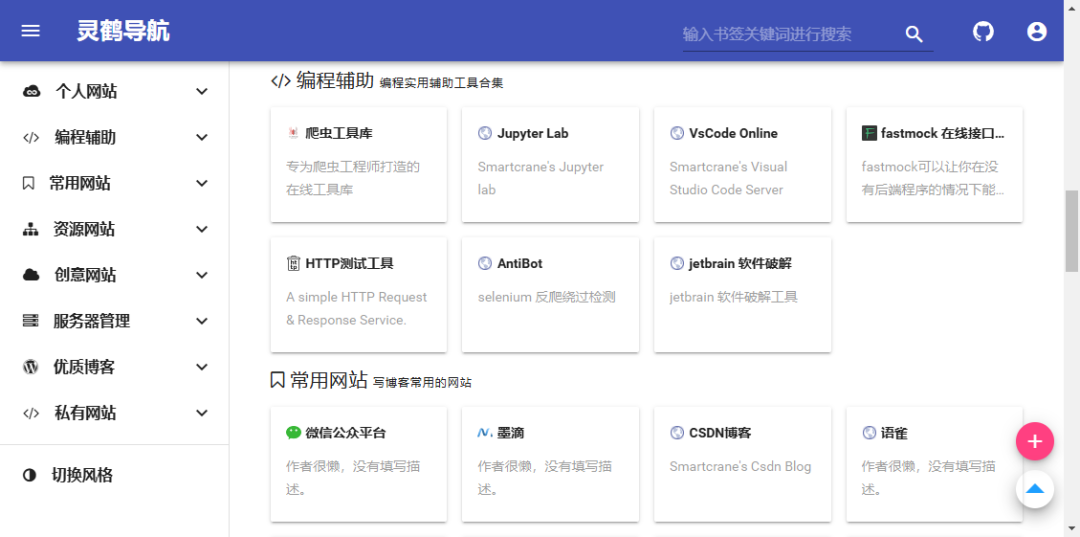The image size is (1080, 537).
Task: Click 'Smartcrane's Visual Studio Code Server' text
Action: pyautogui.click(x=729, y=178)
